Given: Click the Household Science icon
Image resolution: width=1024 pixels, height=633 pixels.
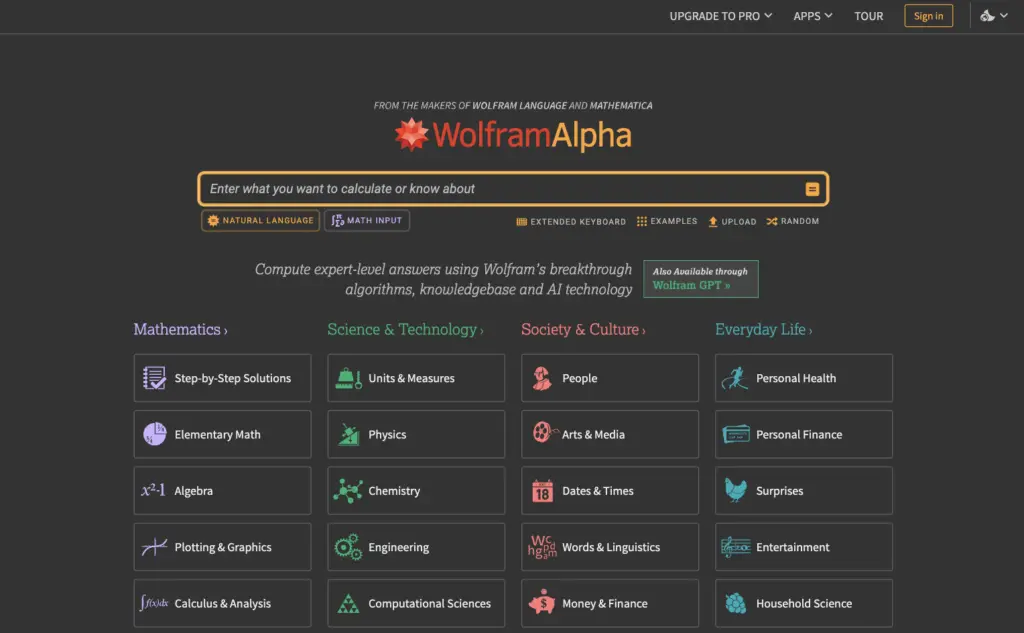Looking at the screenshot, I should (736, 603).
